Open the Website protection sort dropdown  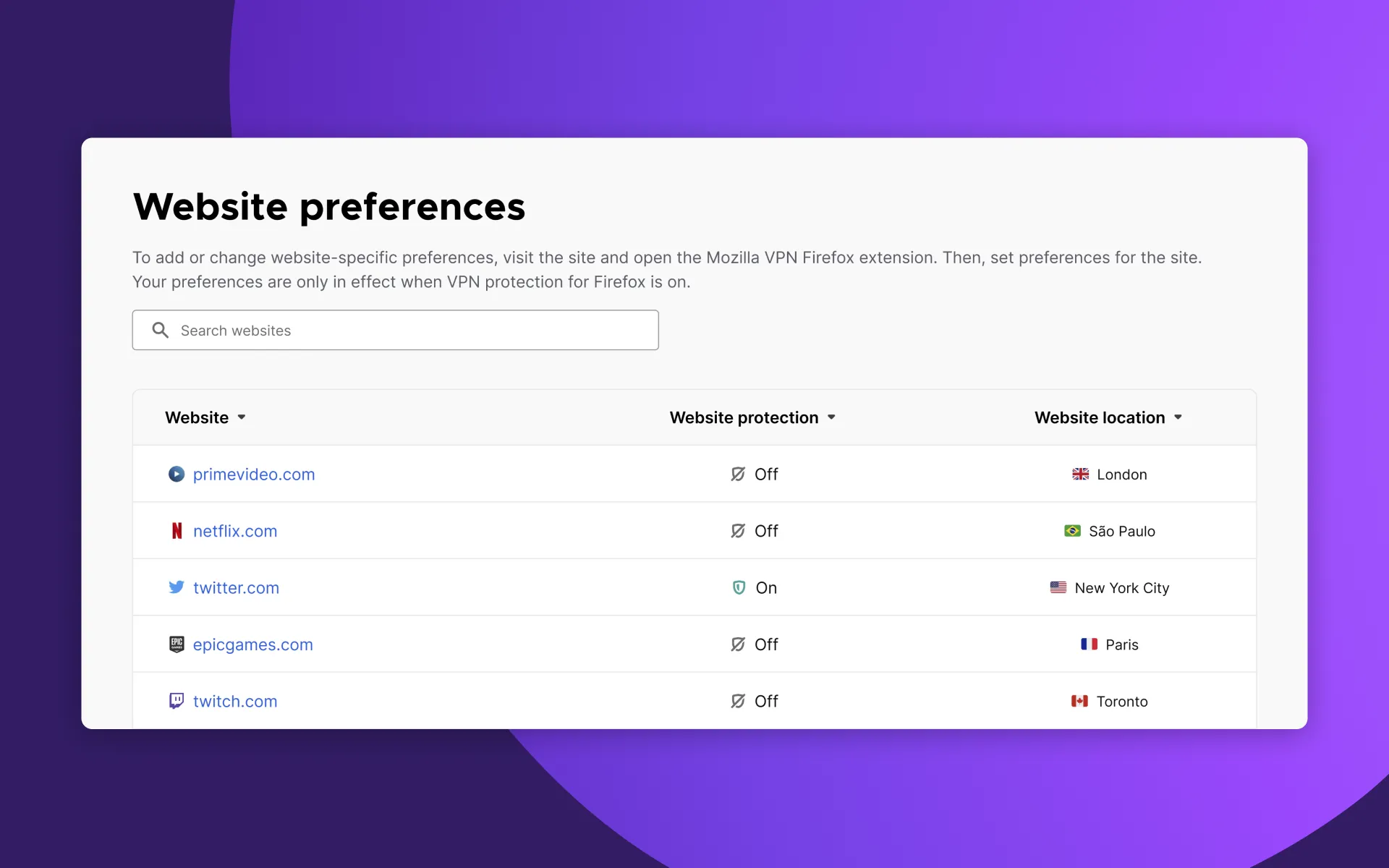tap(831, 417)
